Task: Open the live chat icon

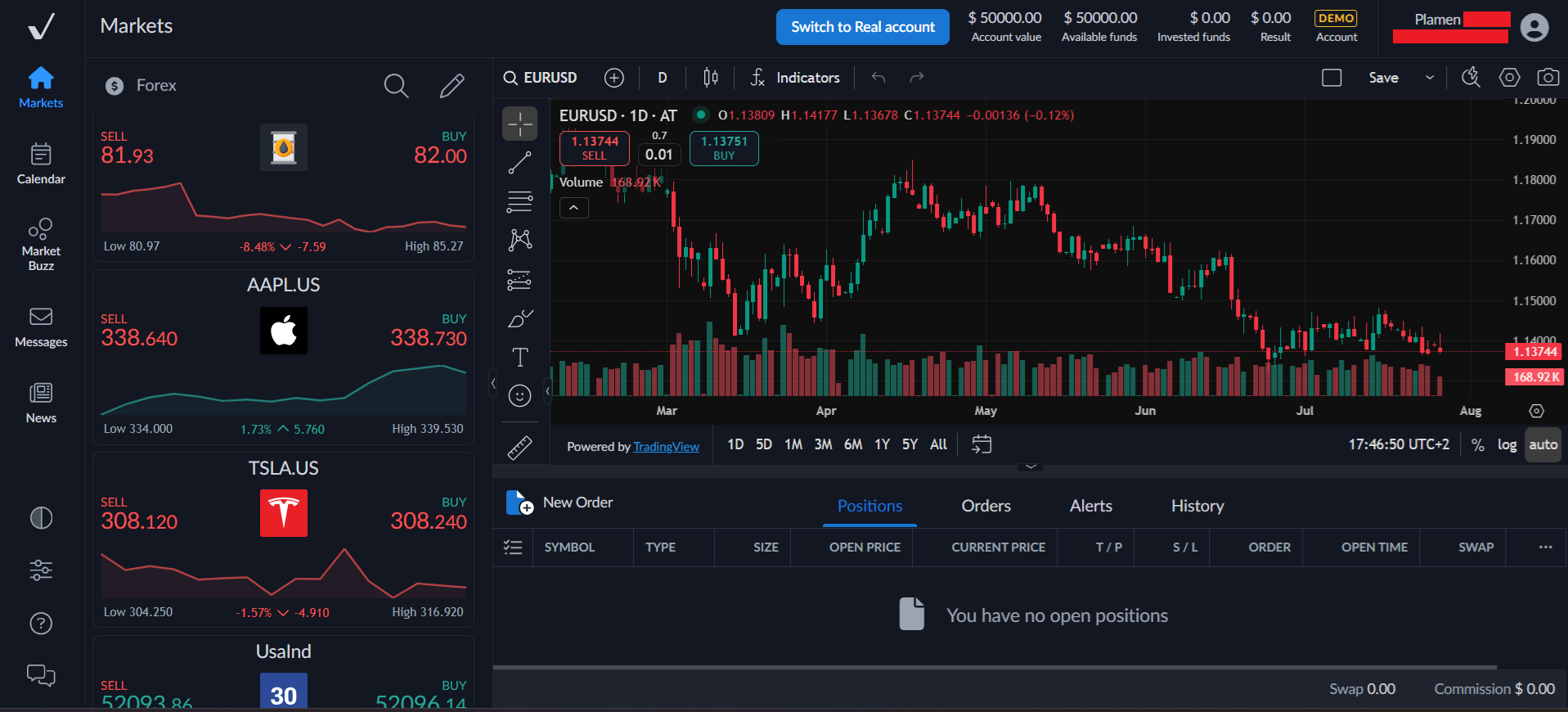Action: click(41, 675)
